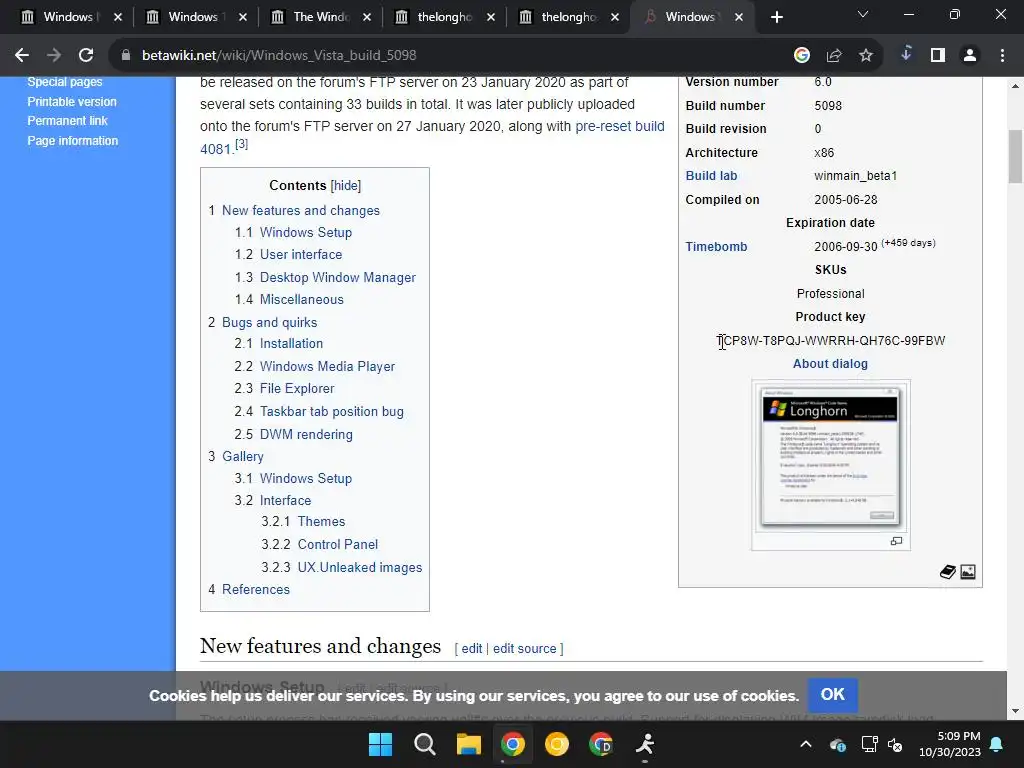Click the yellow Chrome Canary taskbar icon
Image resolution: width=1024 pixels, height=768 pixels.
pos(556,744)
